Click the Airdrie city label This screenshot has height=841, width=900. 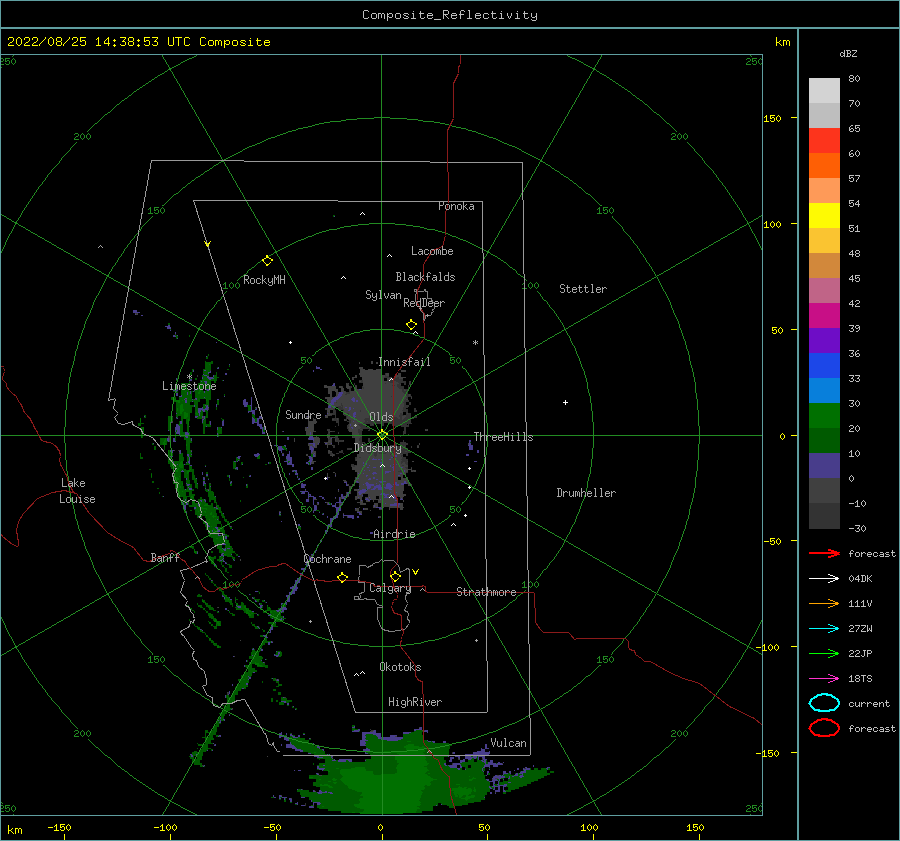(394, 534)
